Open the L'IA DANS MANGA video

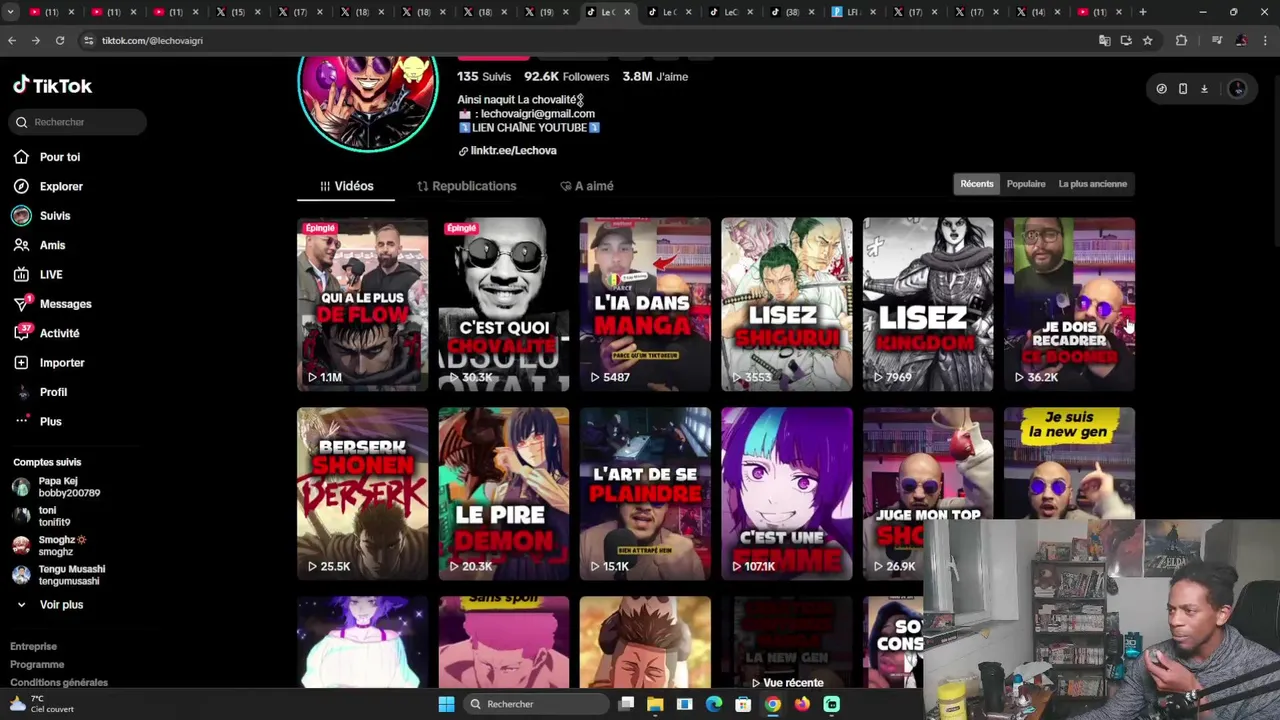(x=645, y=304)
